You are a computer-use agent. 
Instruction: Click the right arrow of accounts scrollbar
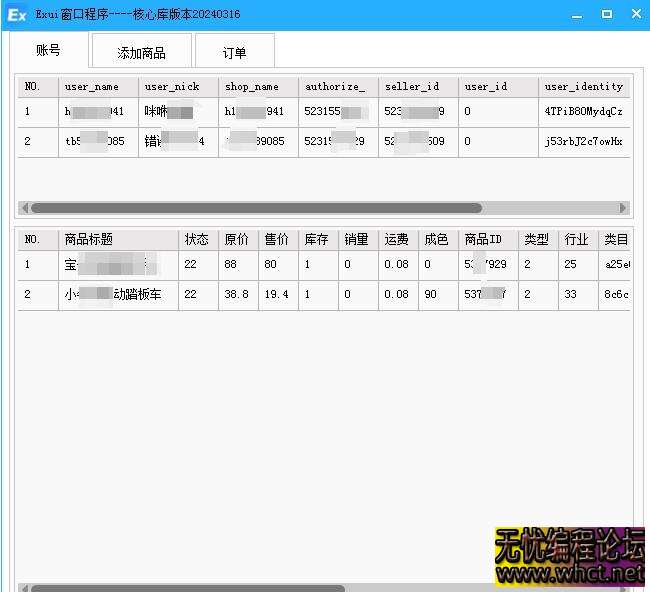(623, 208)
